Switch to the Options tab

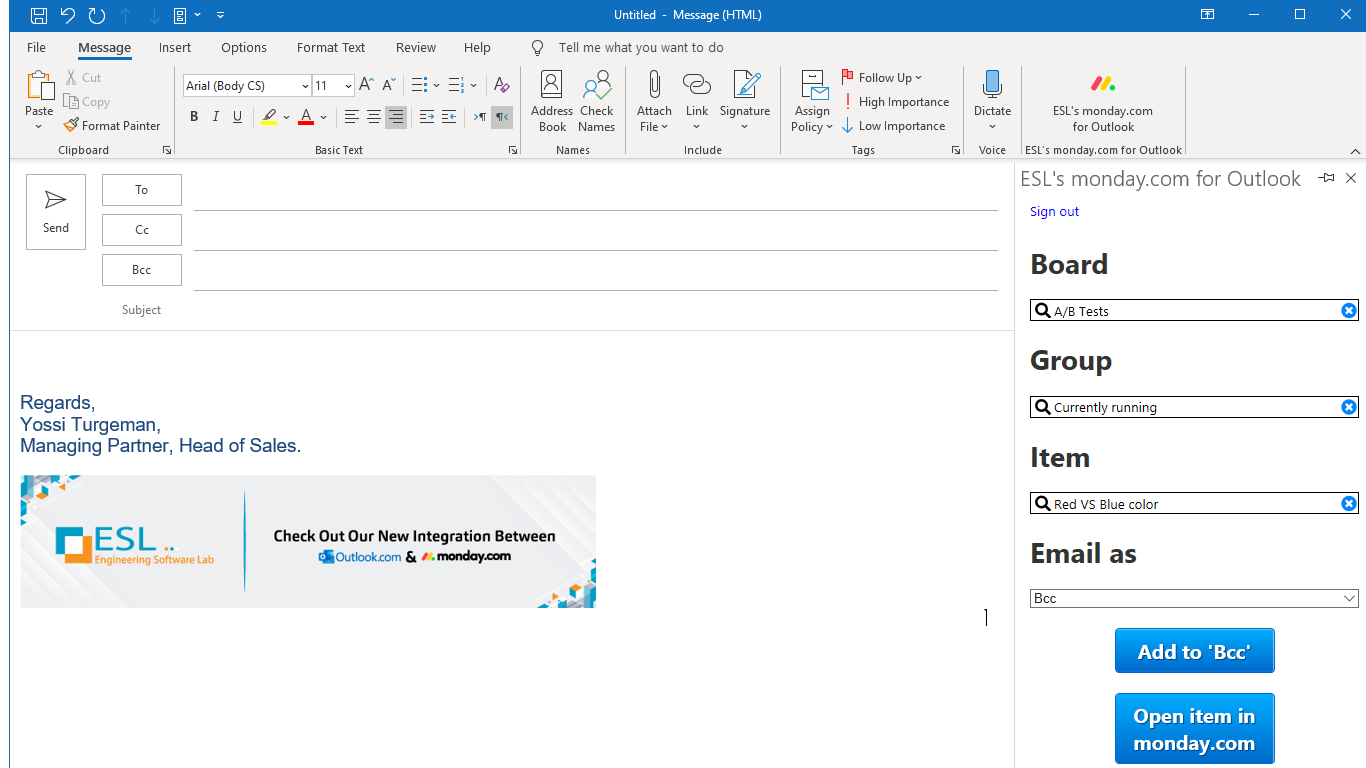244,47
